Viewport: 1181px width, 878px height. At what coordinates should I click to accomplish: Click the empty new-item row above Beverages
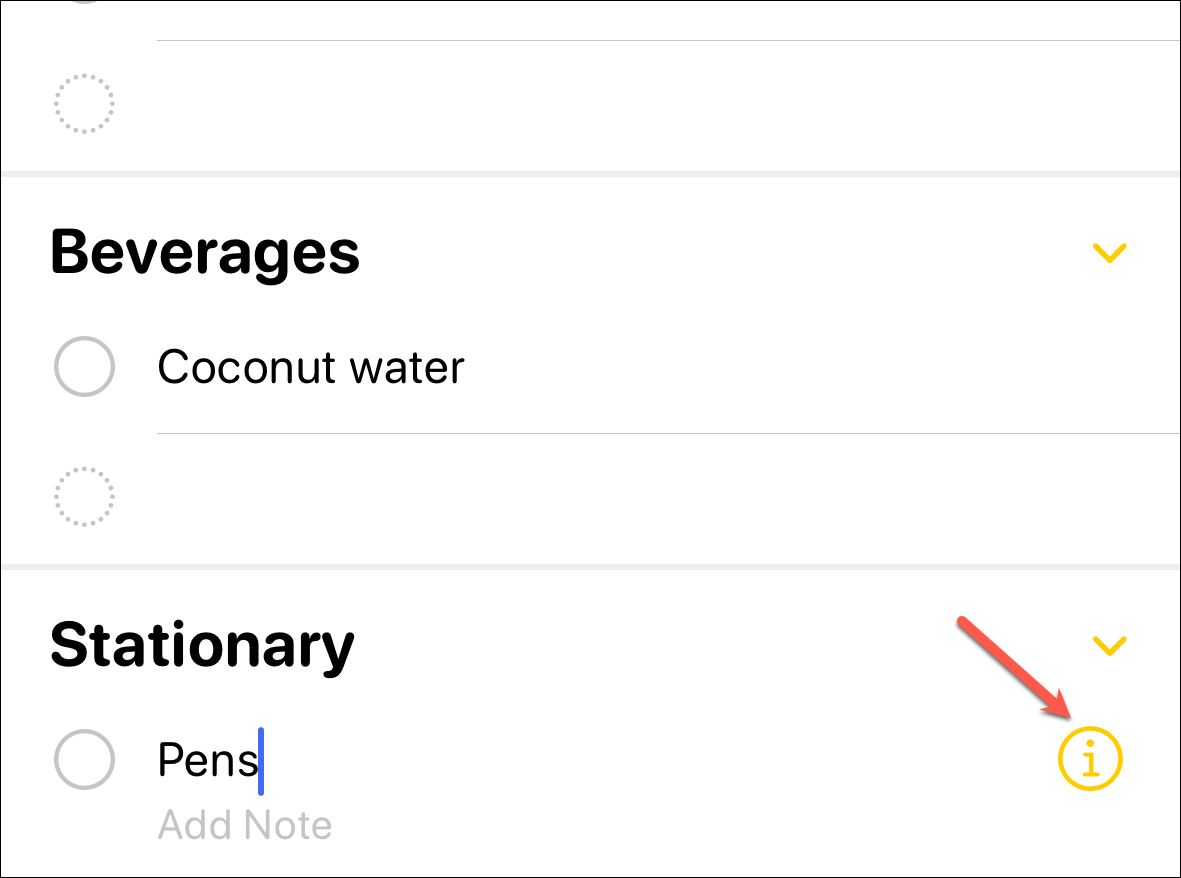(600, 103)
